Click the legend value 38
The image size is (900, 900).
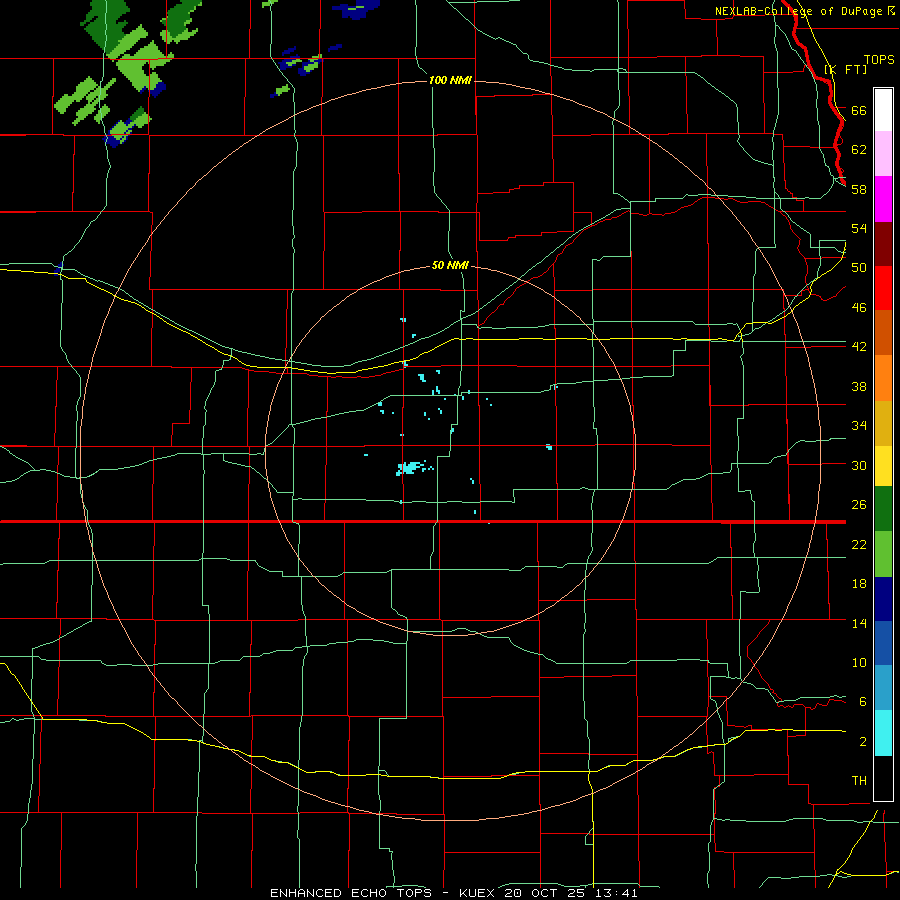click(859, 386)
